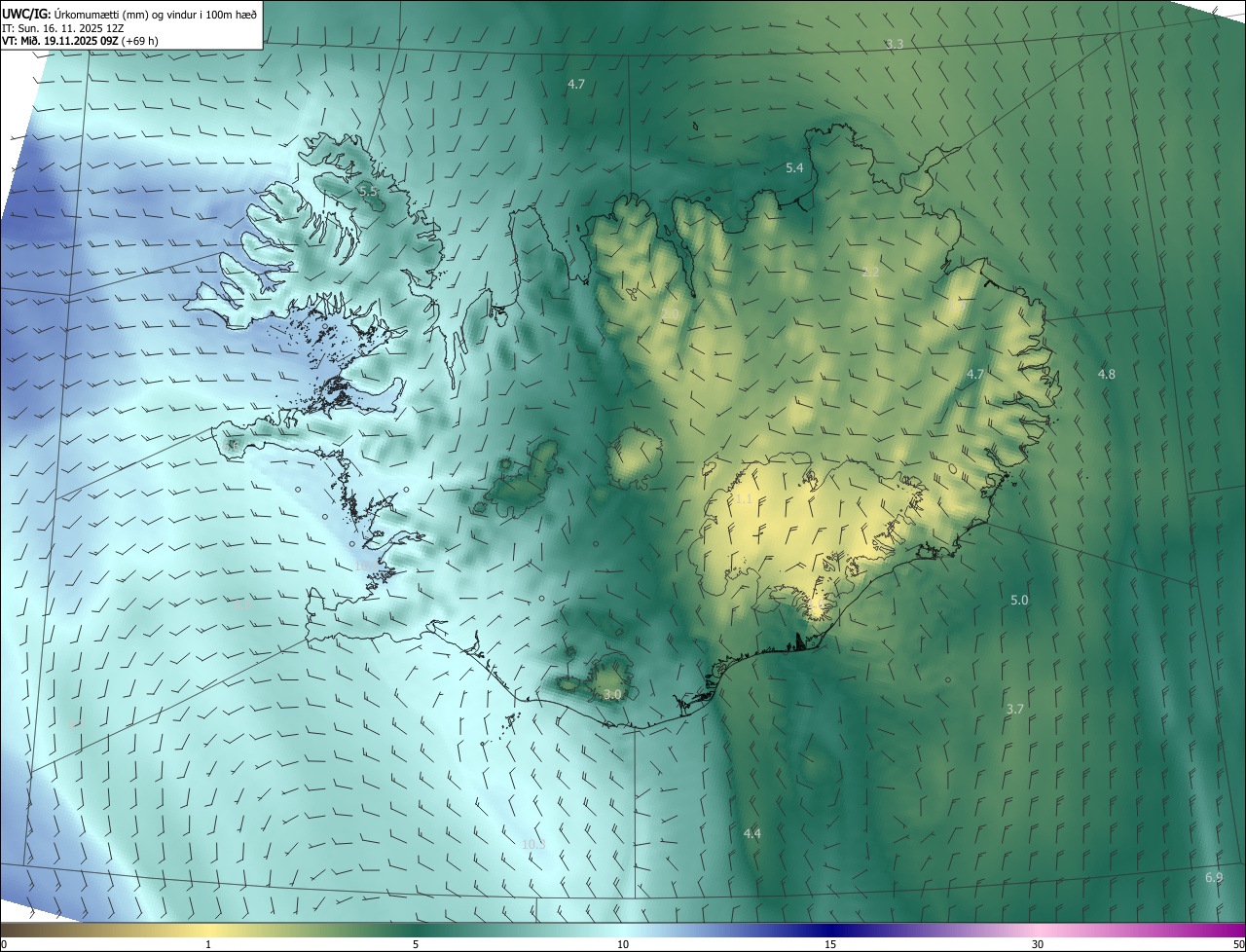Click the 3.0 value near the south coast
Viewport: 1246px width, 952px height.
[611, 694]
